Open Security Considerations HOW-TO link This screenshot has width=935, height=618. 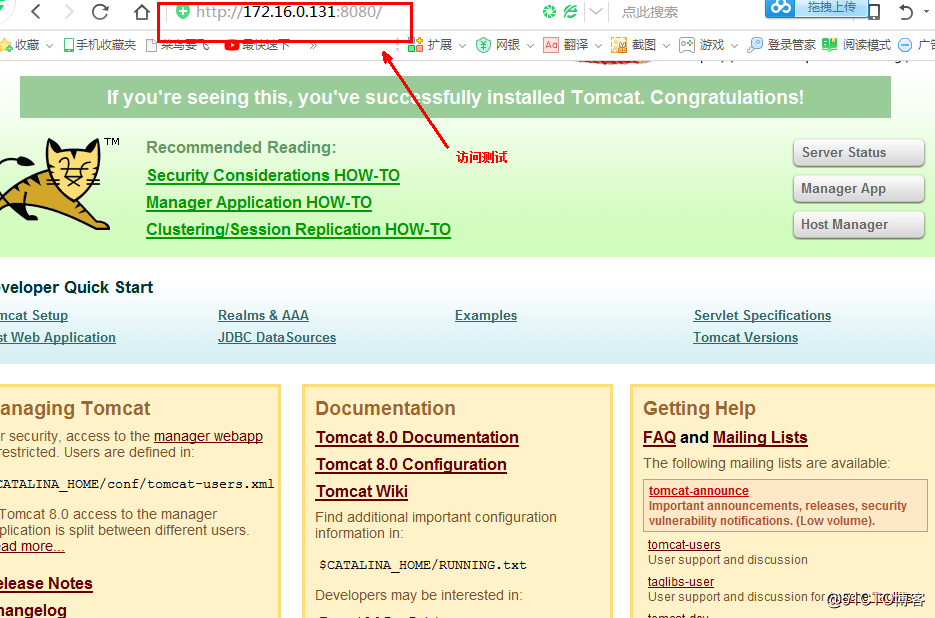point(273,175)
